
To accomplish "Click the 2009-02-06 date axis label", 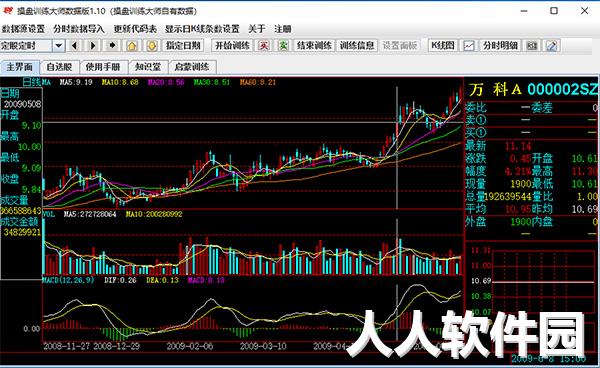I will [x=190, y=347].
